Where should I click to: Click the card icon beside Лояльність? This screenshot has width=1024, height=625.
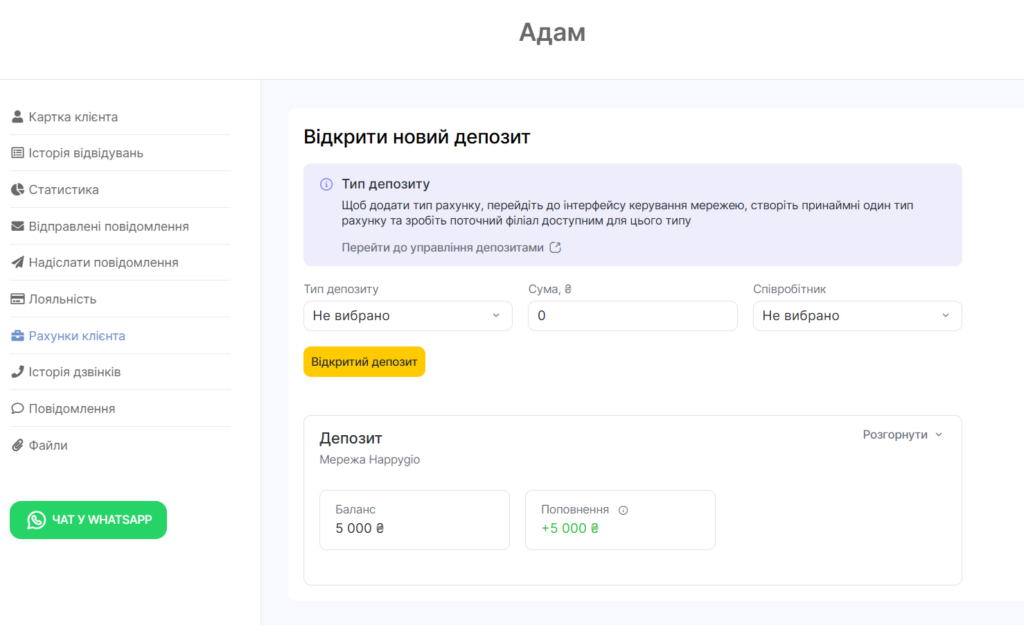pos(17,299)
